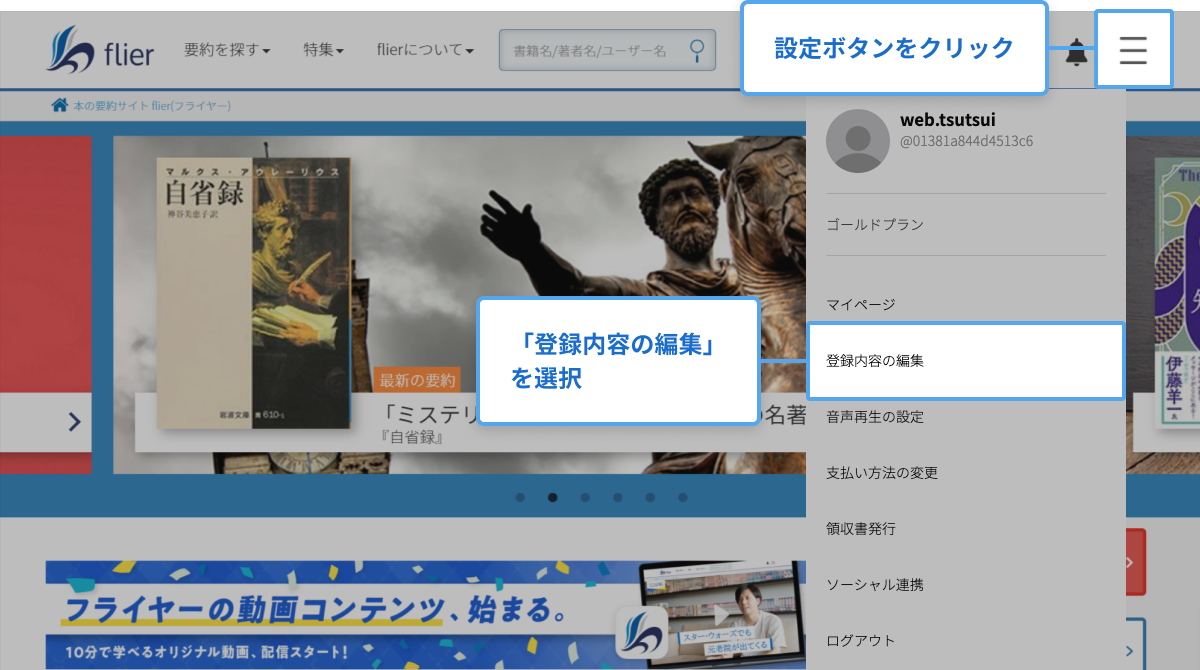Expand the 特集 dropdown
The image size is (1200, 670).
(324, 50)
